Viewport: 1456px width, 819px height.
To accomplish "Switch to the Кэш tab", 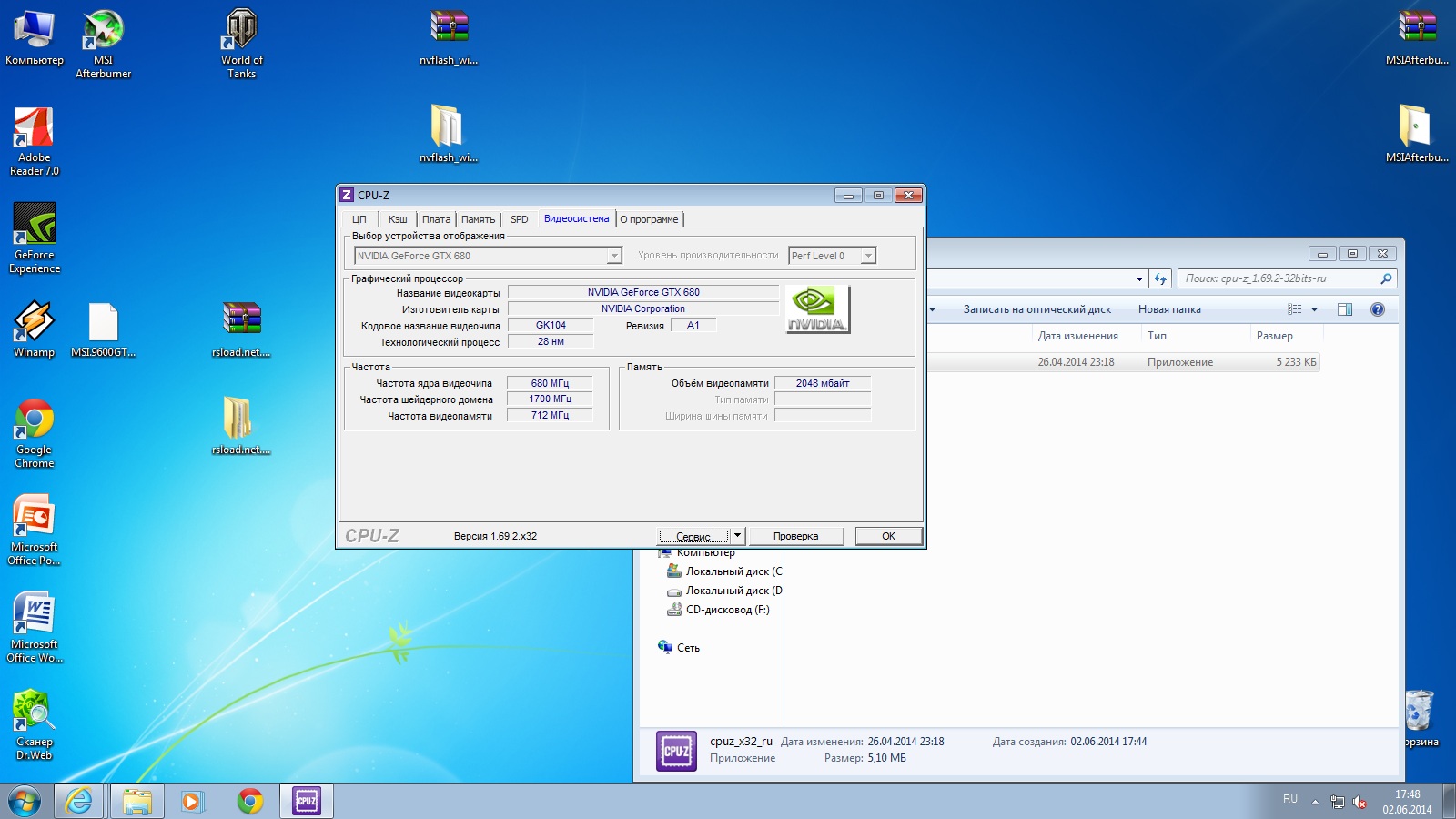I will point(398,219).
